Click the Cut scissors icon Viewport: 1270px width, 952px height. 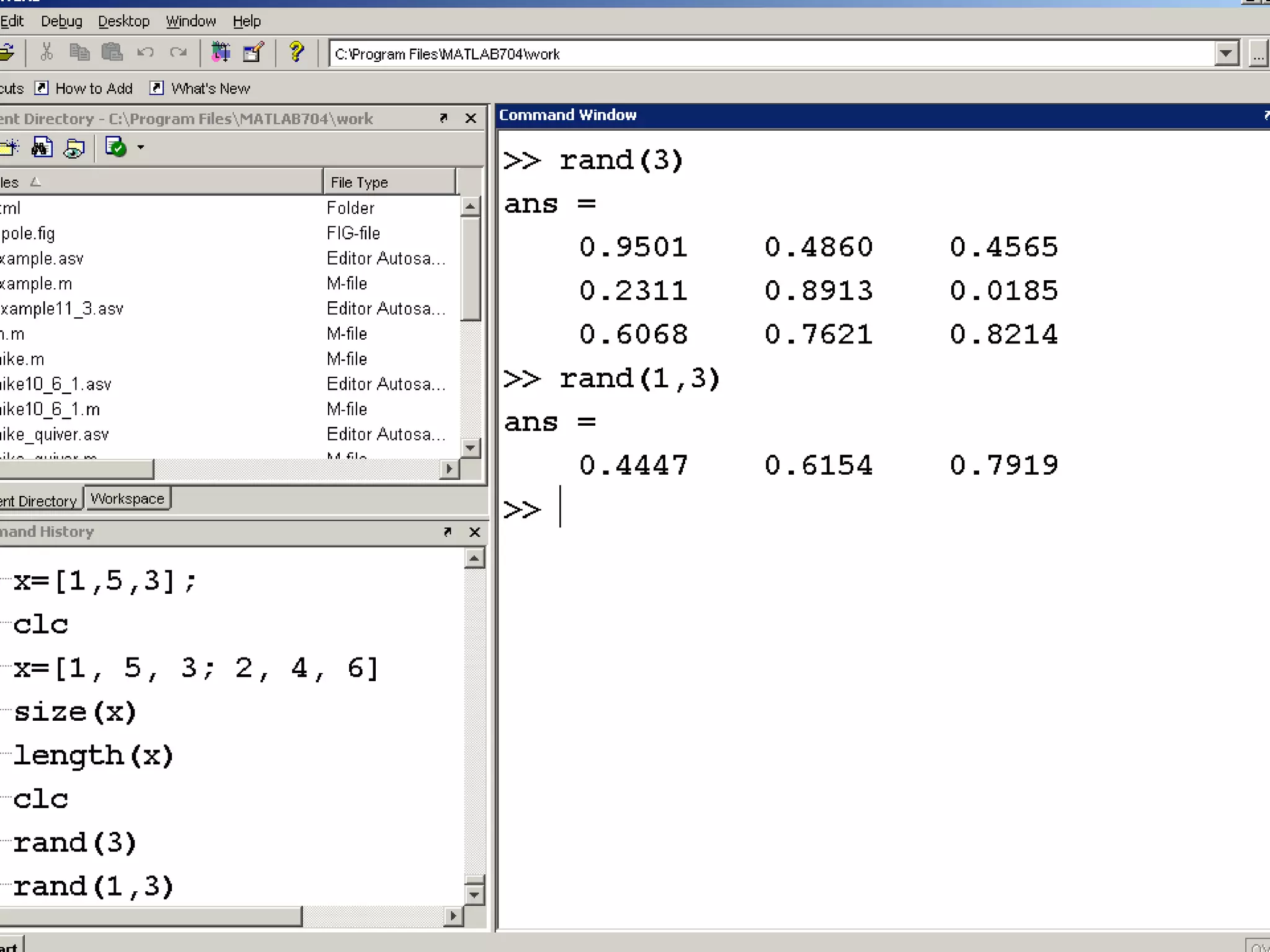[47, 53]
